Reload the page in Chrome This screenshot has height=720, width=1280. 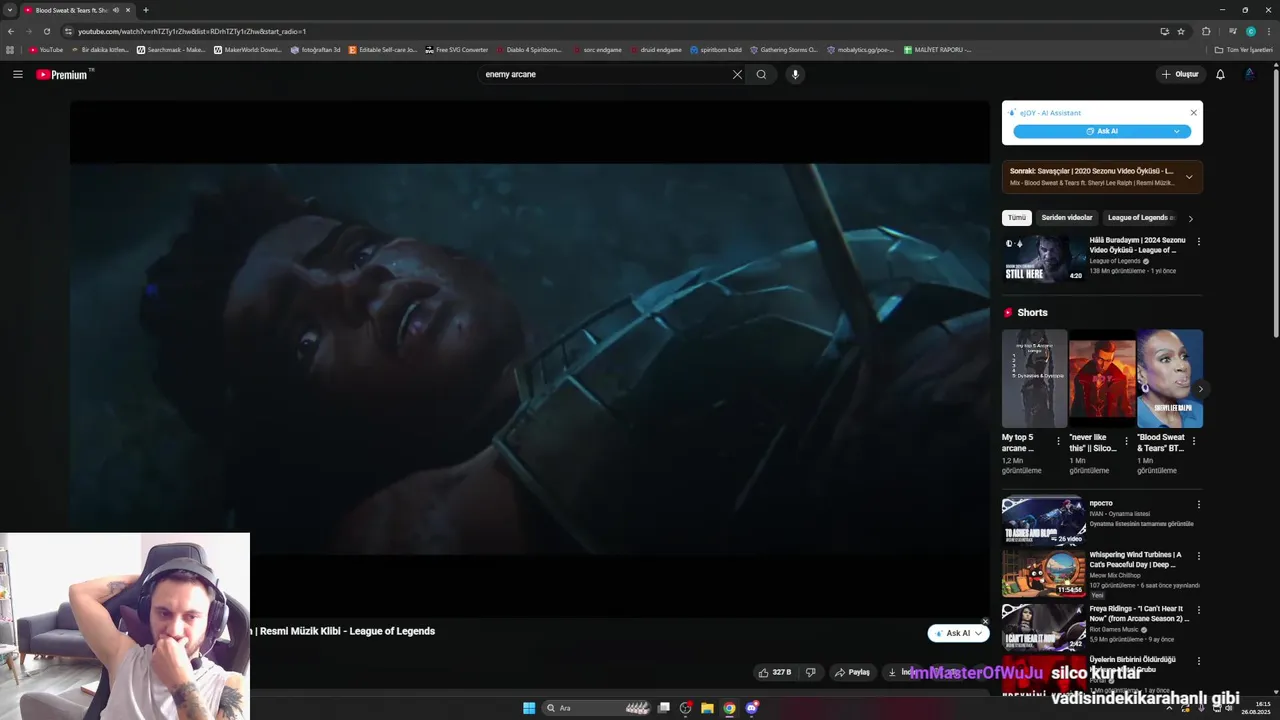pos(47,31)
